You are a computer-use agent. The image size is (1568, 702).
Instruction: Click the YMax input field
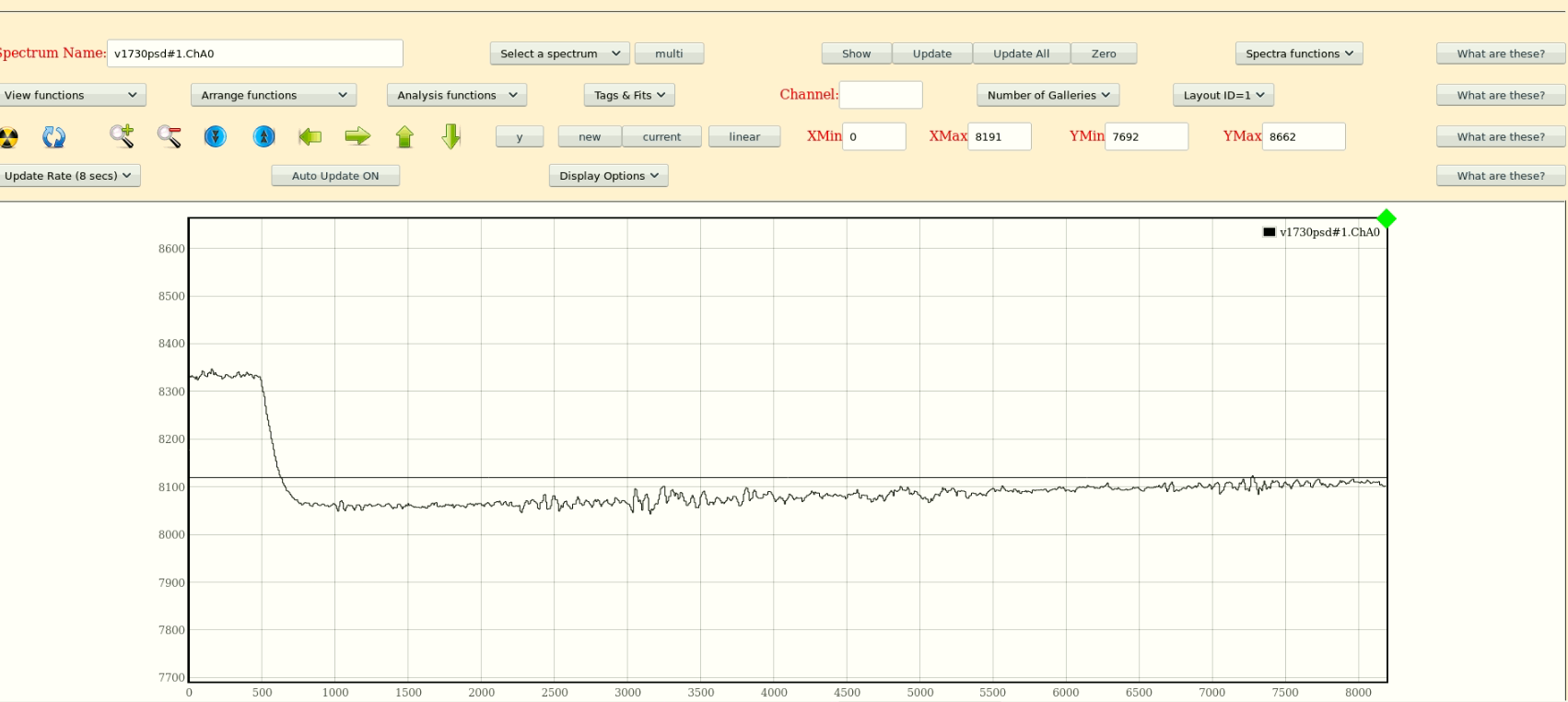pos(1304,136)
